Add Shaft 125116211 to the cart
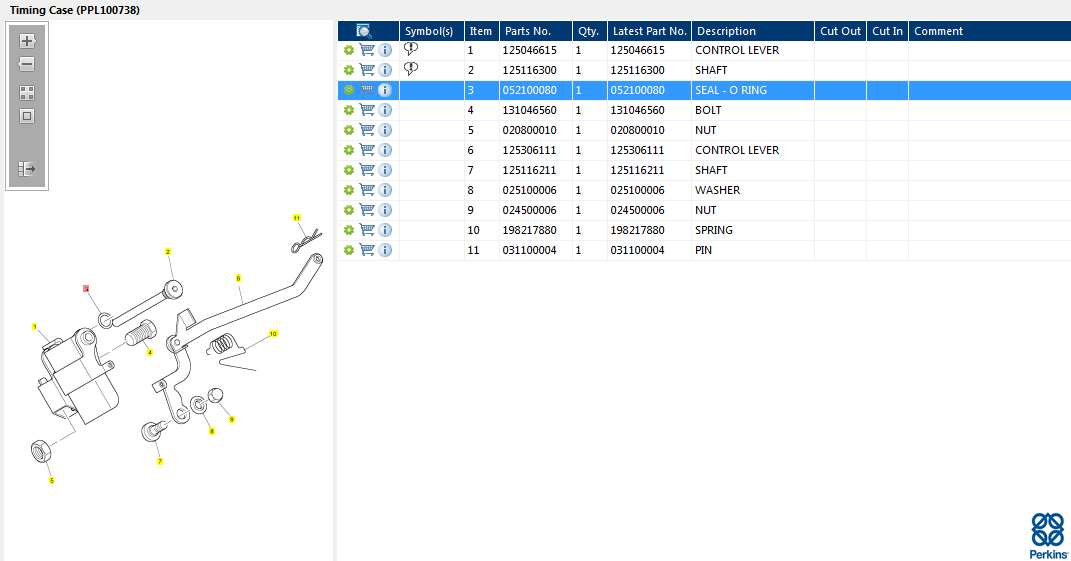Screen dimensions: 1071x561 (x=367, y=169)
